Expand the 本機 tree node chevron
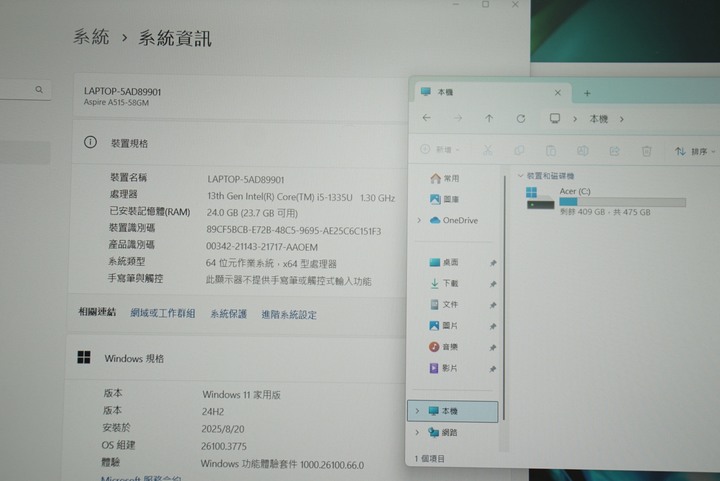720x481 pixels. [x=417, y=411]
